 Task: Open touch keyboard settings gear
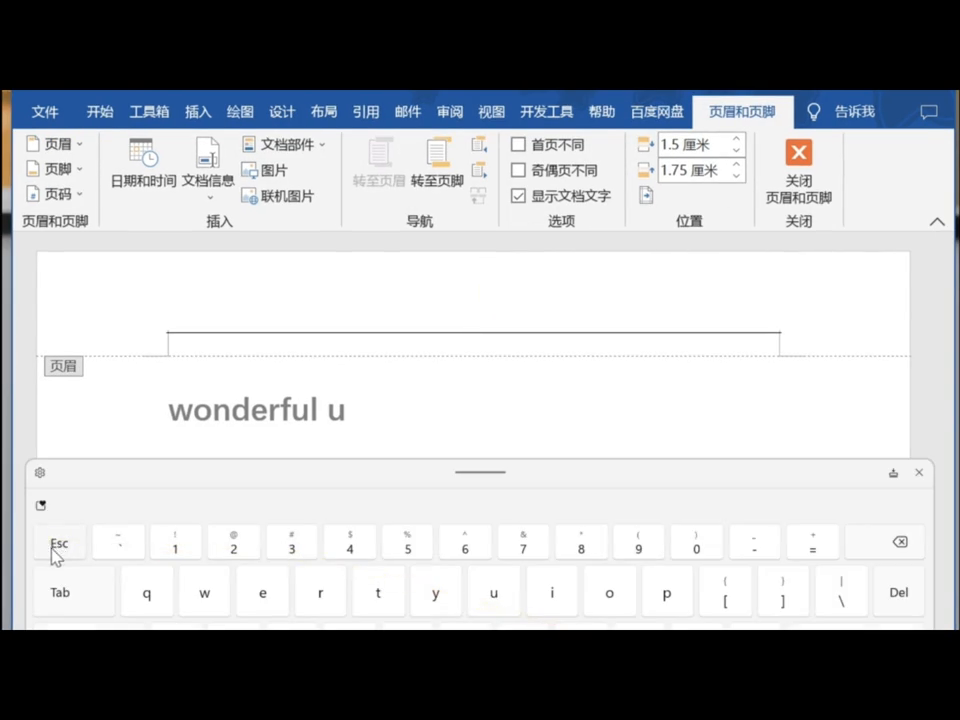point(40,473)
